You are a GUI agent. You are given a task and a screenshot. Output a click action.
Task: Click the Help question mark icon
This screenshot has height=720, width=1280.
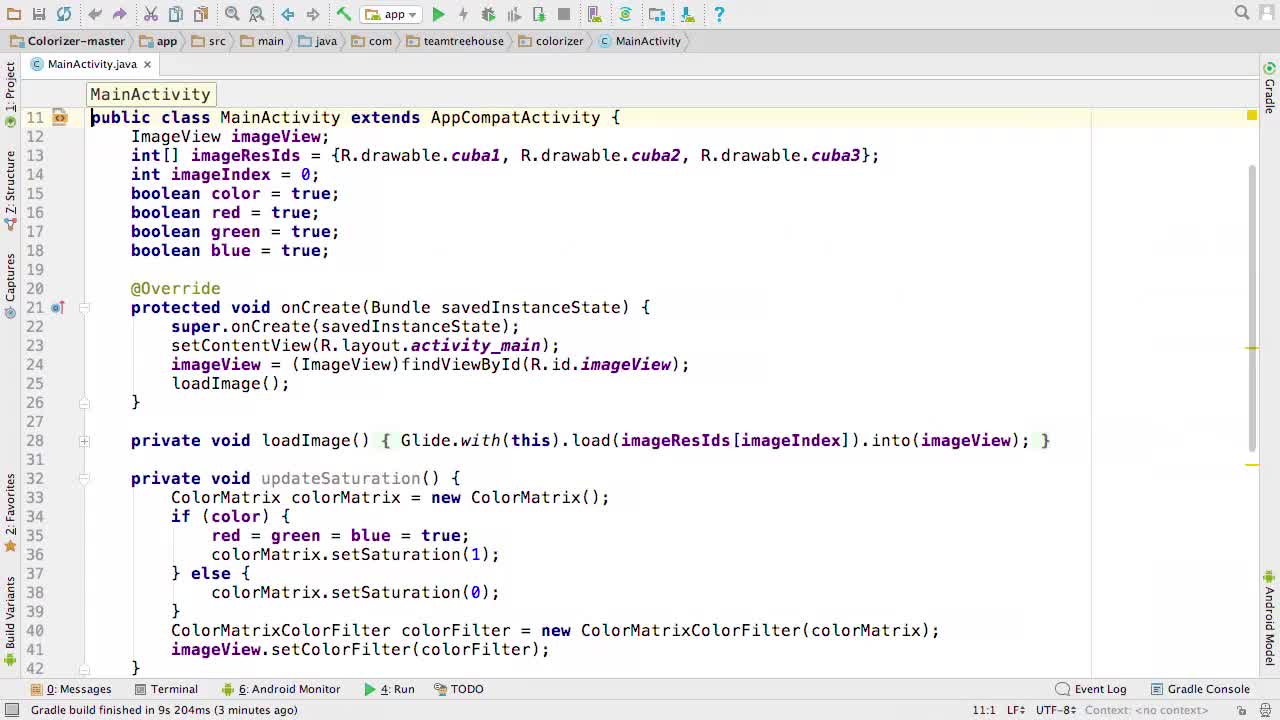(x=719, y=14)
